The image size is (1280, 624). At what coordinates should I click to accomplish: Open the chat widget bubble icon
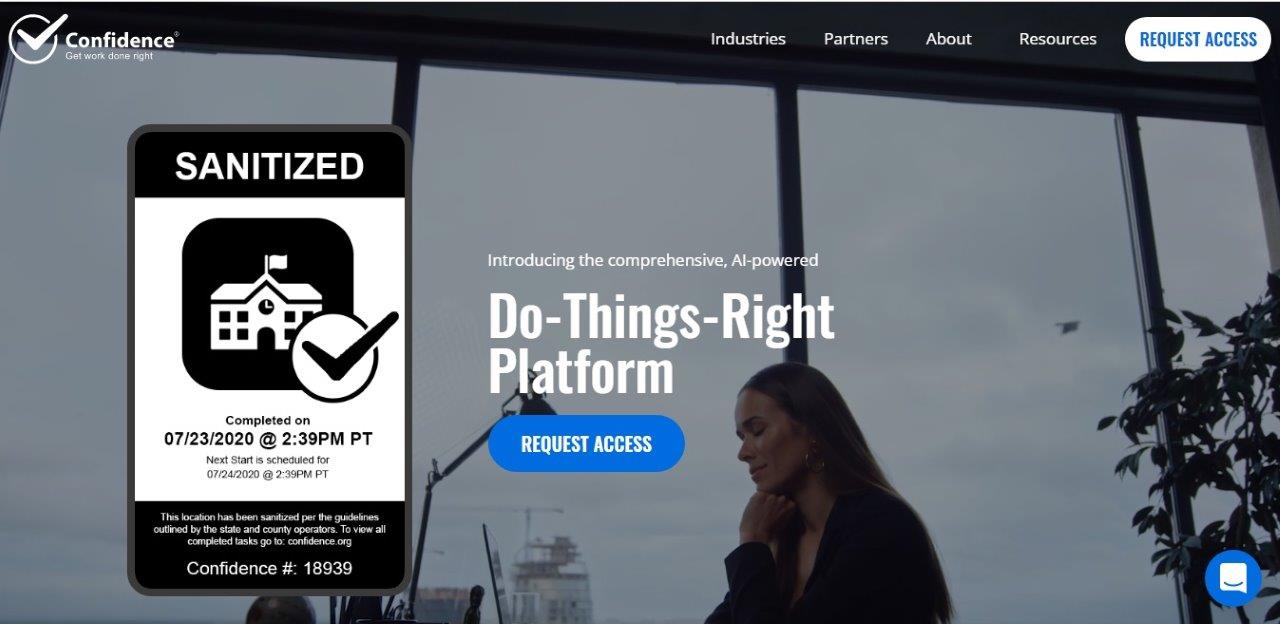point(1233,578)
